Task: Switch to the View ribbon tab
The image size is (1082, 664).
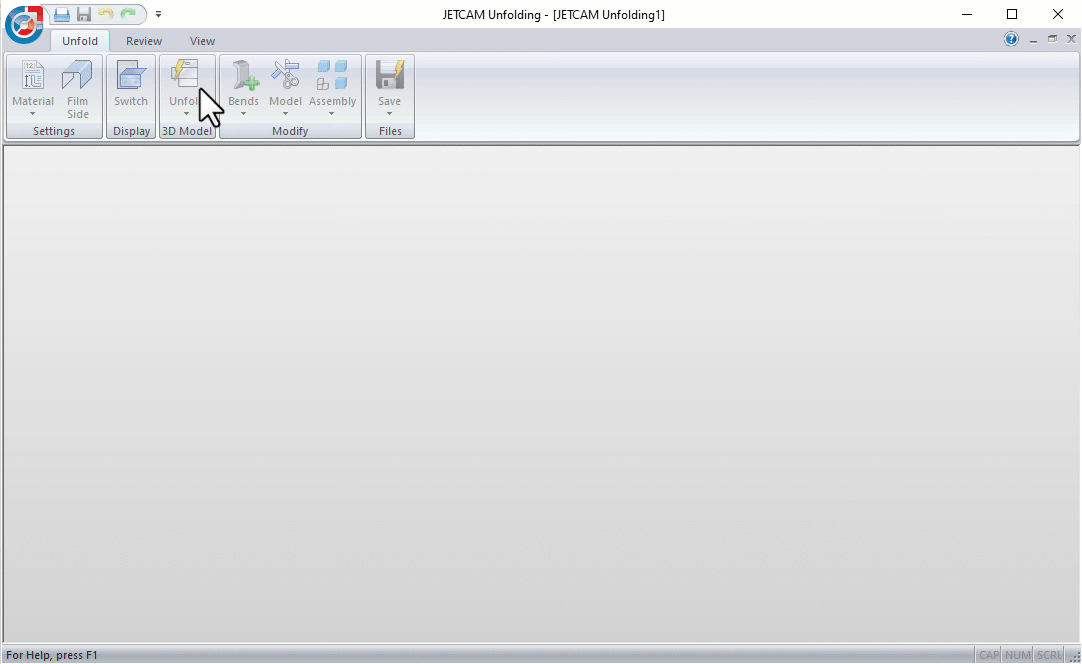Action: coord(202,41)
